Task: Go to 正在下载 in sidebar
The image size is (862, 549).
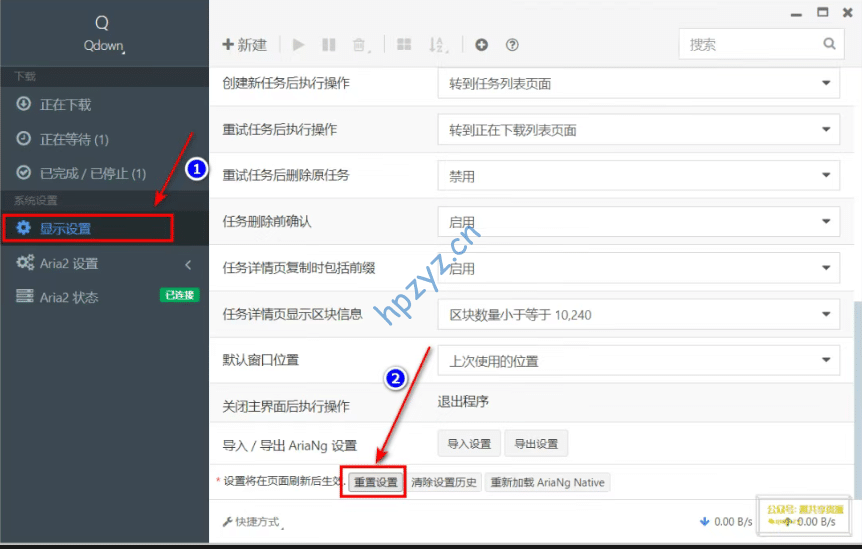Action: pyautogui.click(x=65, y=105)
